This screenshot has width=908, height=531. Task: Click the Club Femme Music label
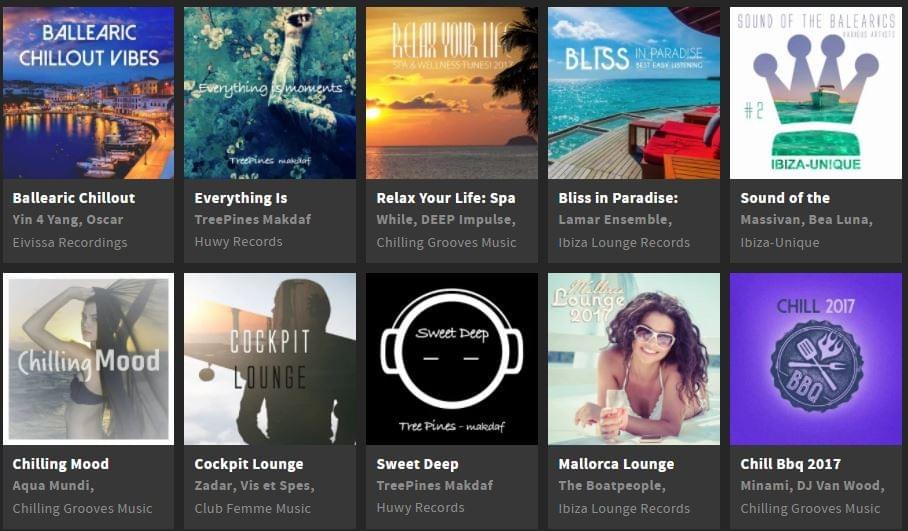(252, 508)
